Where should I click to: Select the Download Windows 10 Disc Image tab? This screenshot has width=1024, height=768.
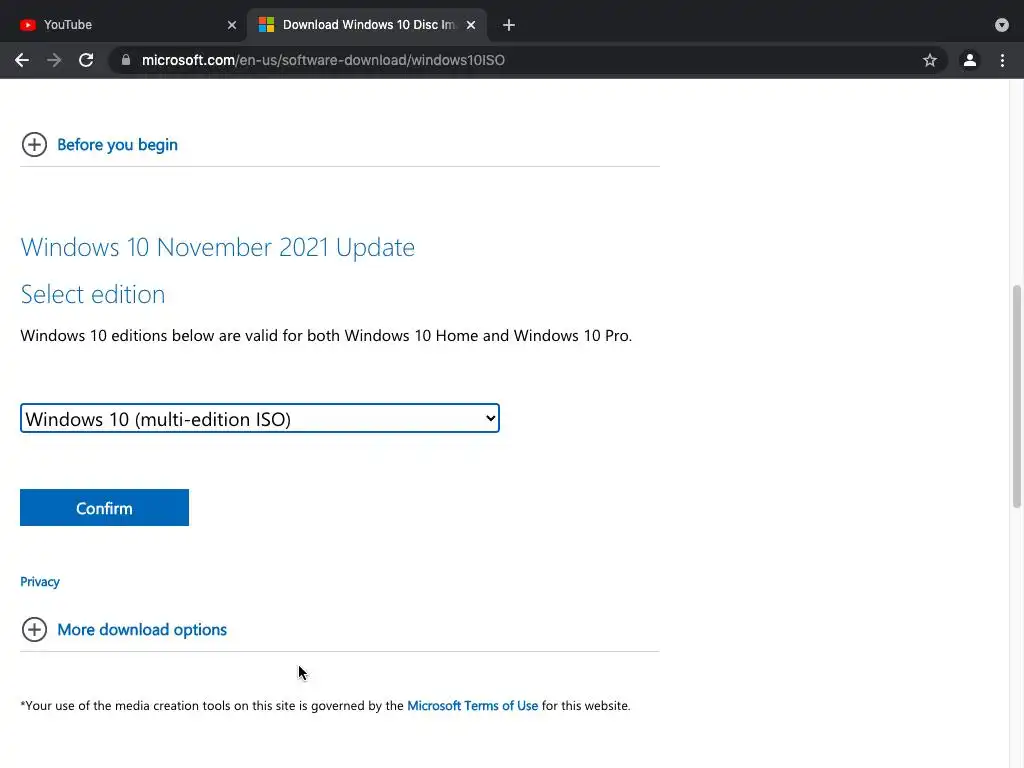click(x=367, y=25)
